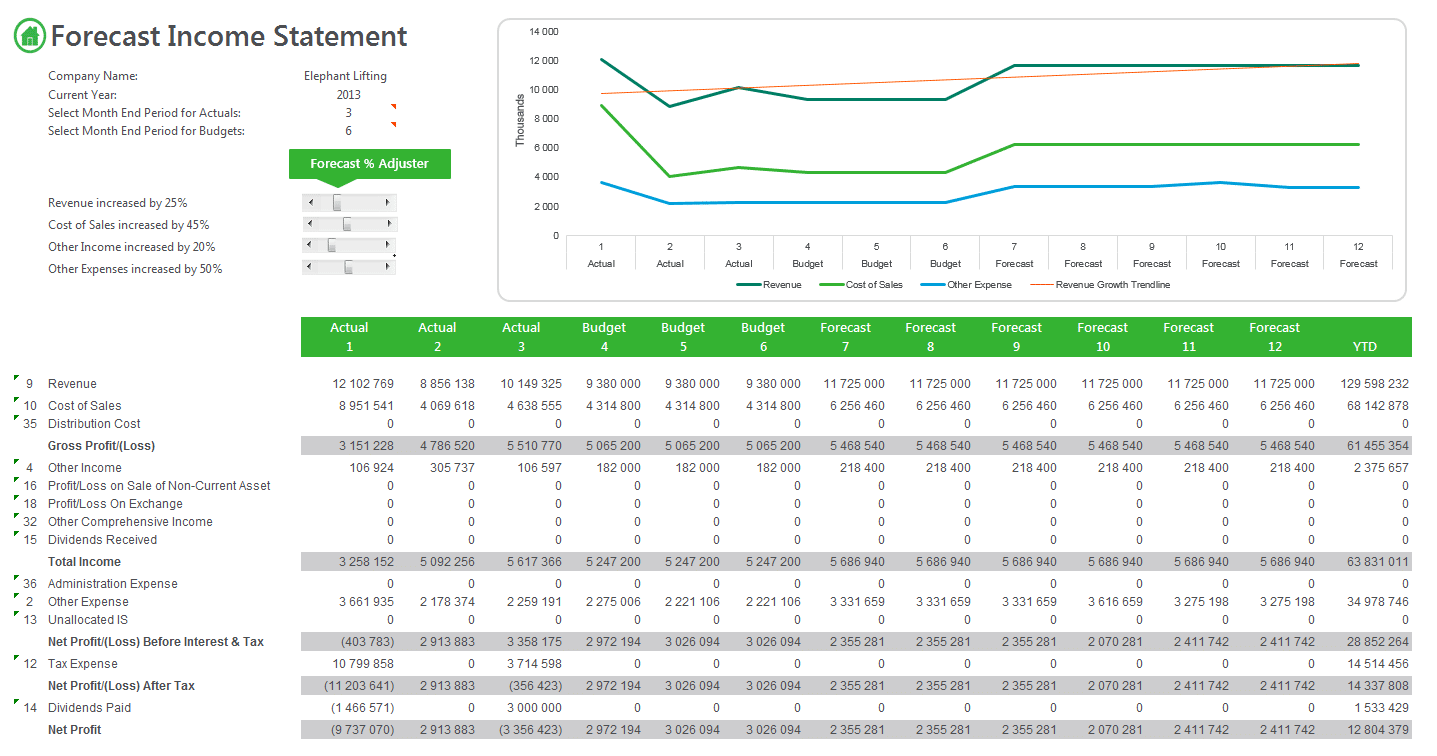Increase Other Income percentage with right arrow
Screen dimensions: 1437x756
pyautogui.click(x=388, y=246)
